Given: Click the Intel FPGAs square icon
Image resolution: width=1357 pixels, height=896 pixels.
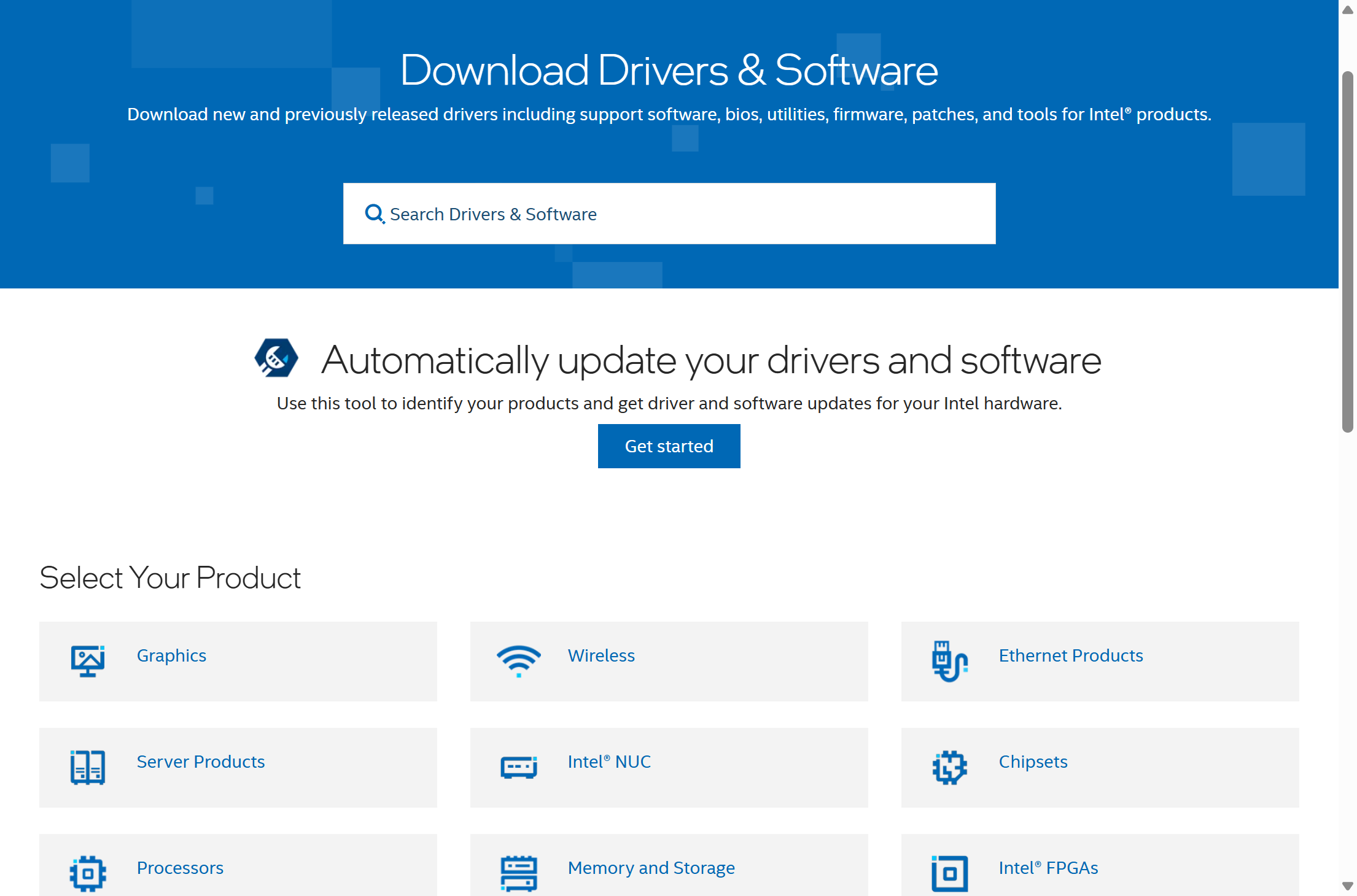Looking at the screenshot, I should 949,873.
